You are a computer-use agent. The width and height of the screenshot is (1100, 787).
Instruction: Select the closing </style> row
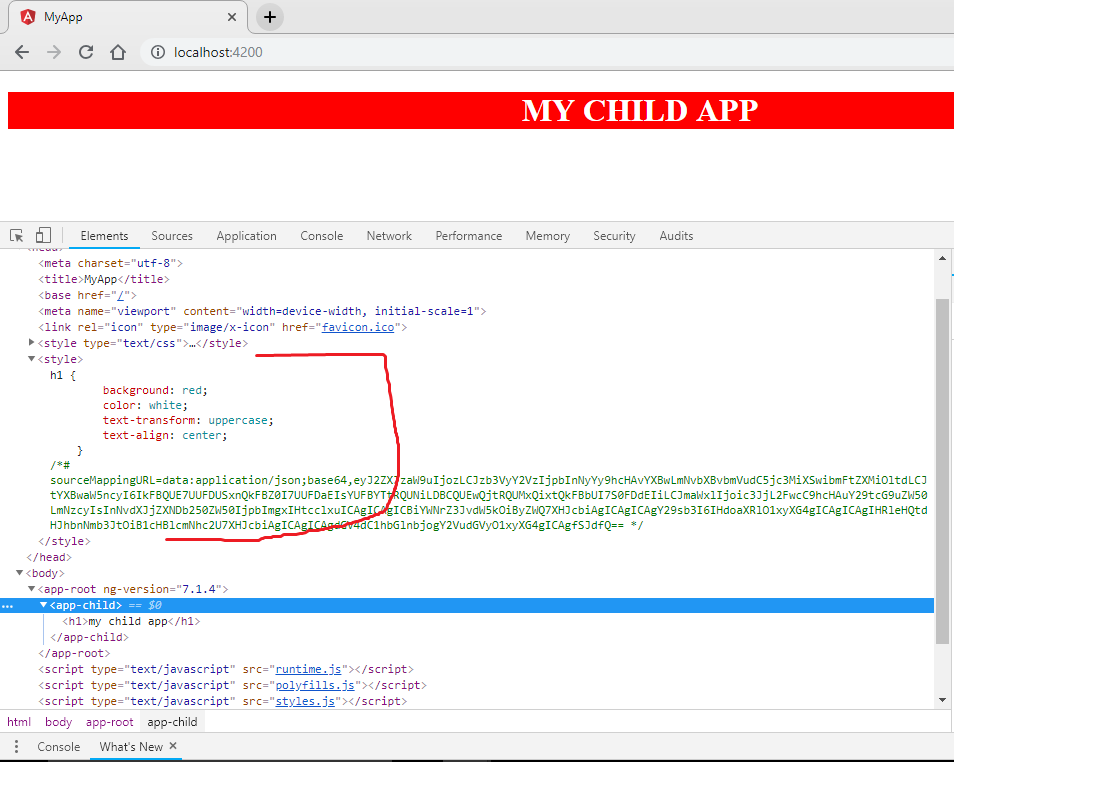(64, 541)
